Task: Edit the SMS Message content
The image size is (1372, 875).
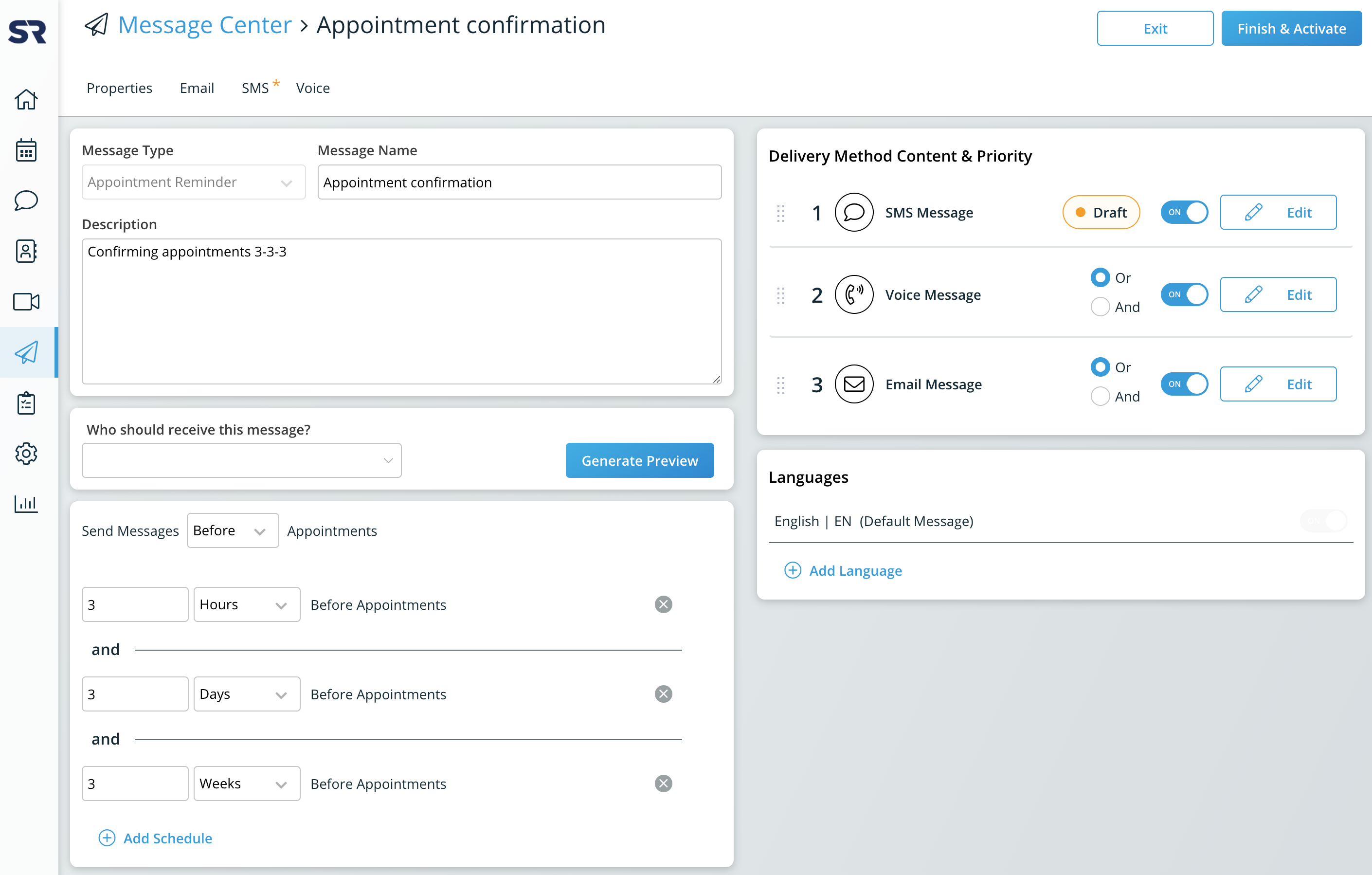Action: 1278,212
